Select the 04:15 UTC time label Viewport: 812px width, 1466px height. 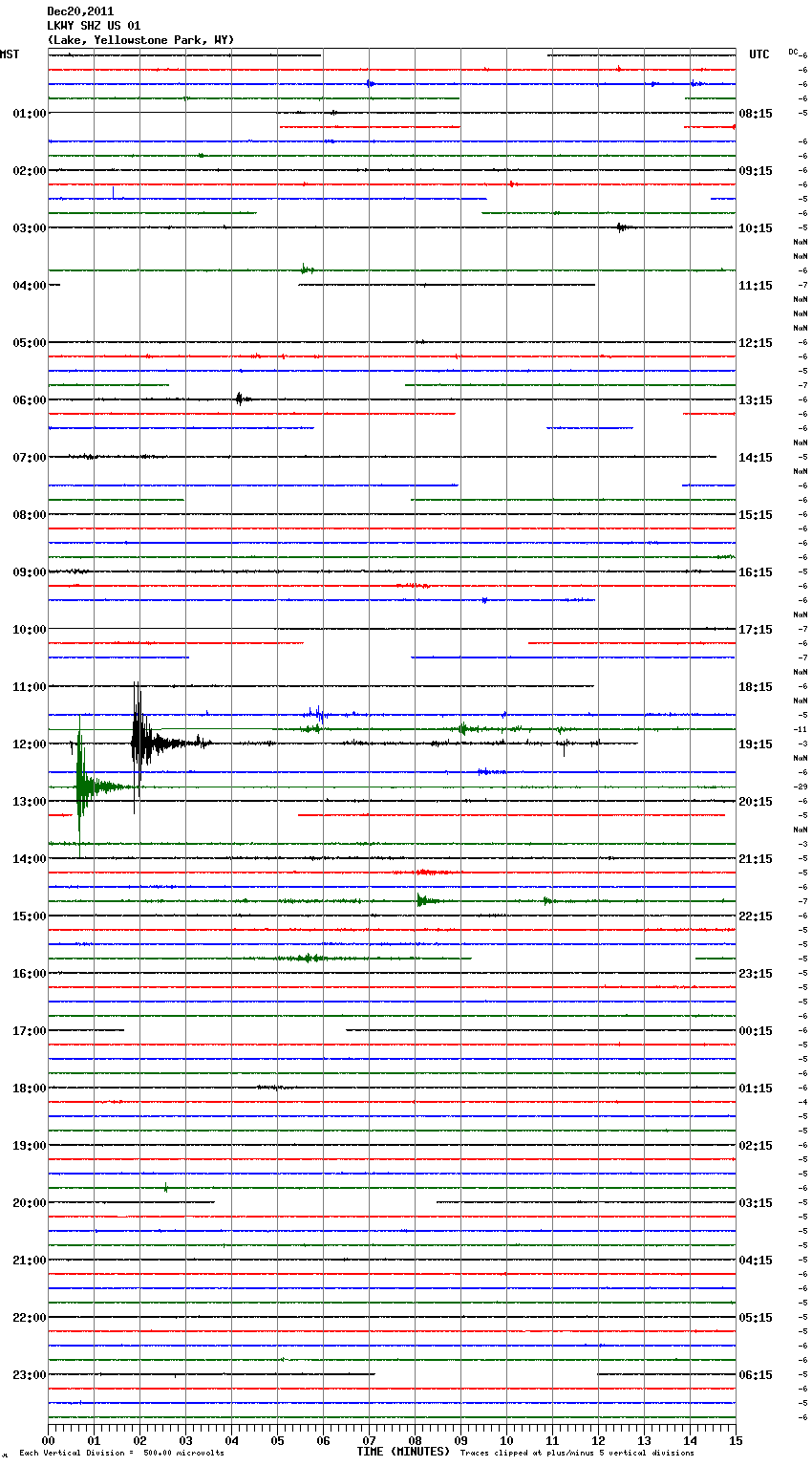click(756, 1261)
